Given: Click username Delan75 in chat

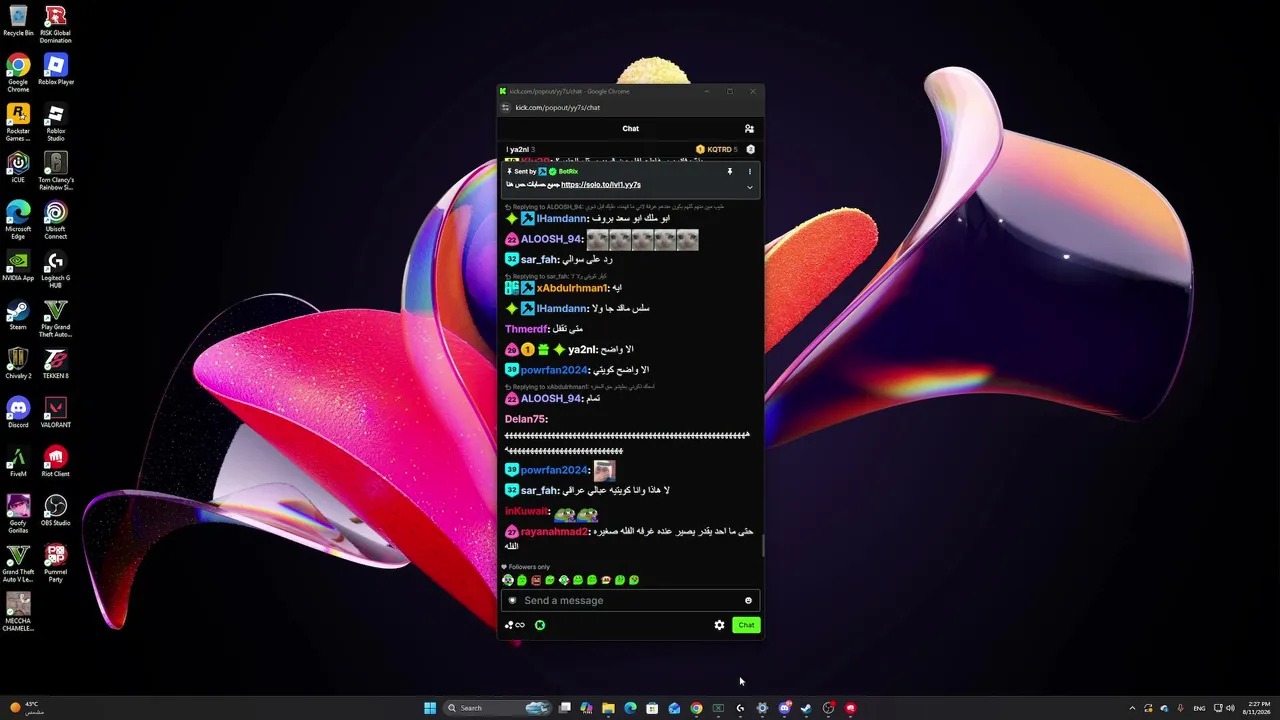Looking at the screenshot, I should (525, 419).
